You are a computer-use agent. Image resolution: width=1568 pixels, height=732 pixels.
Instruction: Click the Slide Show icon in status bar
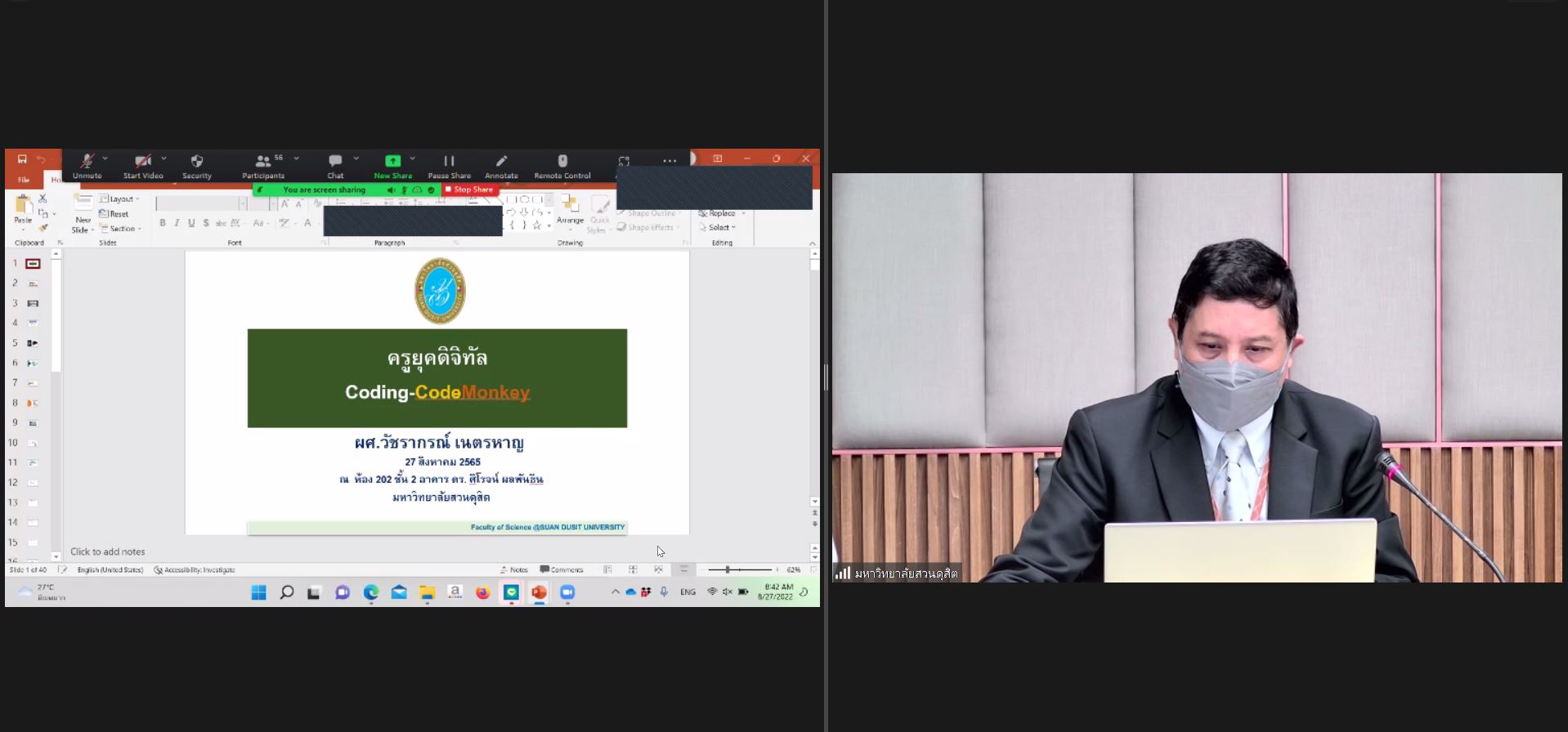click(x=684, y=569)
